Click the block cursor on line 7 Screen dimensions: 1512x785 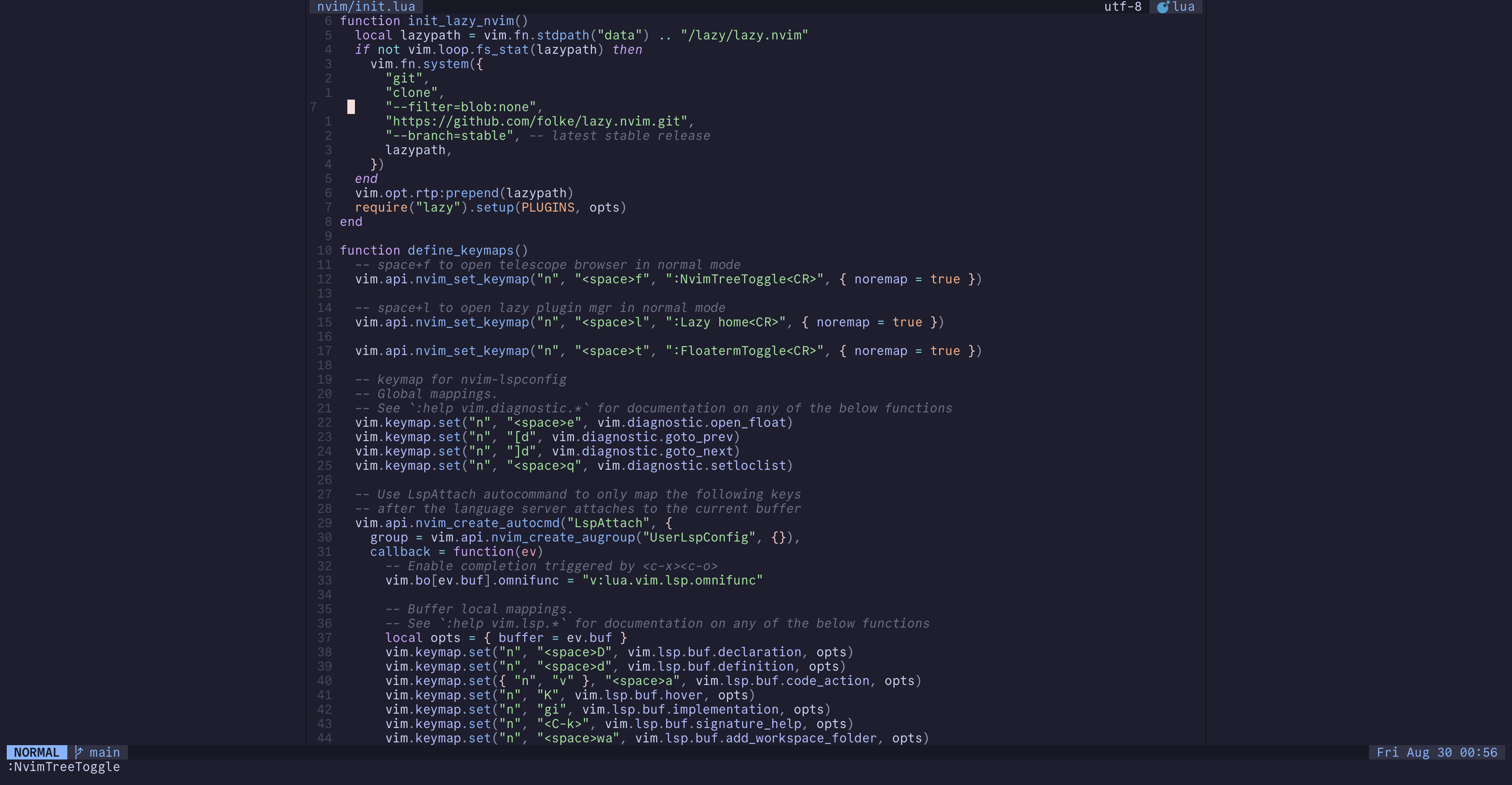[351, 107]
